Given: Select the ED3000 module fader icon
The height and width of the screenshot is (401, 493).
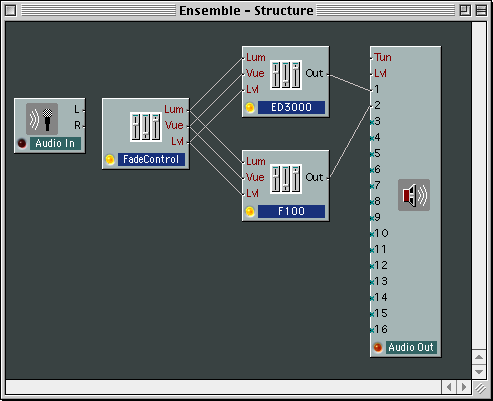Looking at the screenshot, I should pos(286,75).
